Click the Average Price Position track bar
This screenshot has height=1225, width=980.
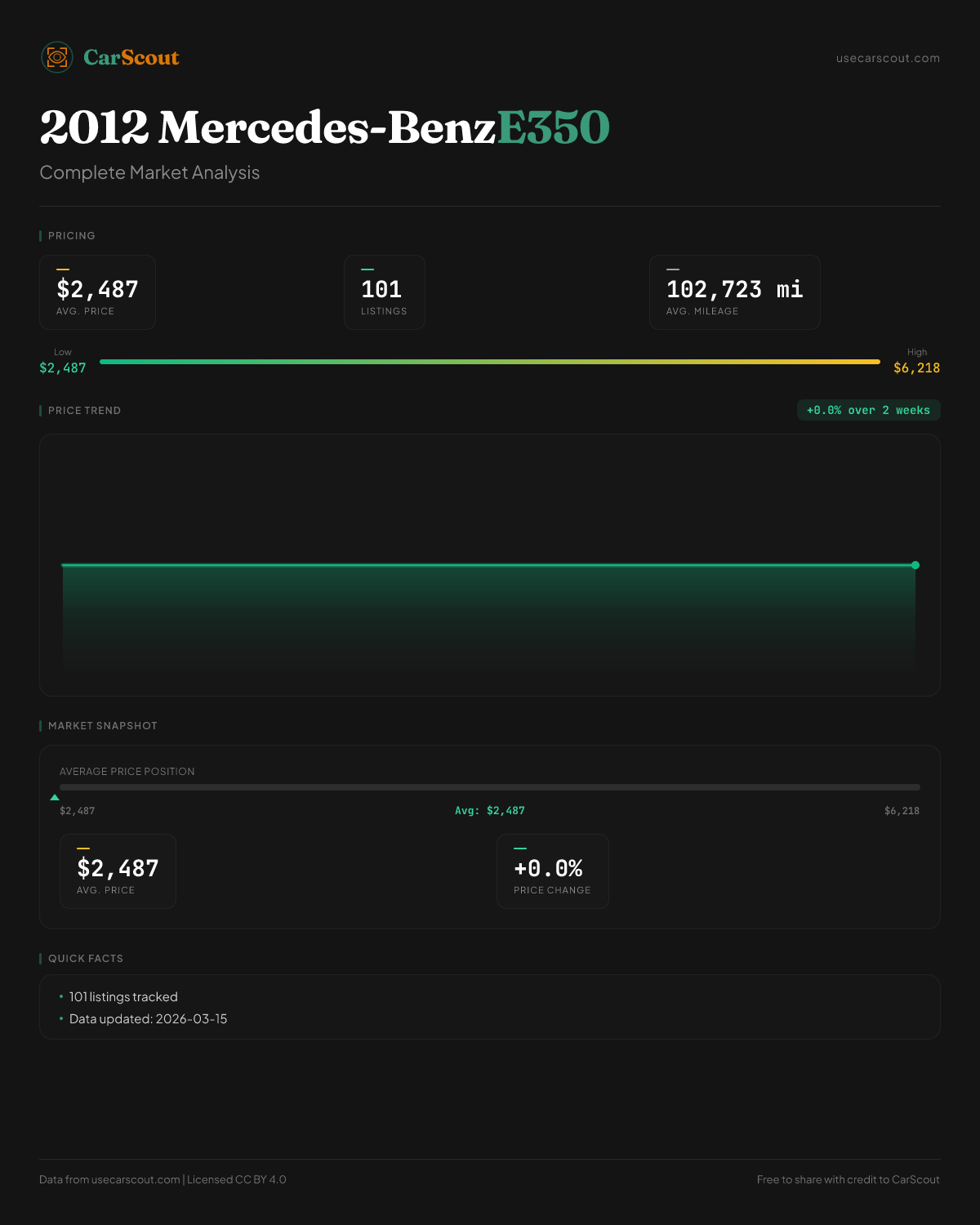pos(490,787)
